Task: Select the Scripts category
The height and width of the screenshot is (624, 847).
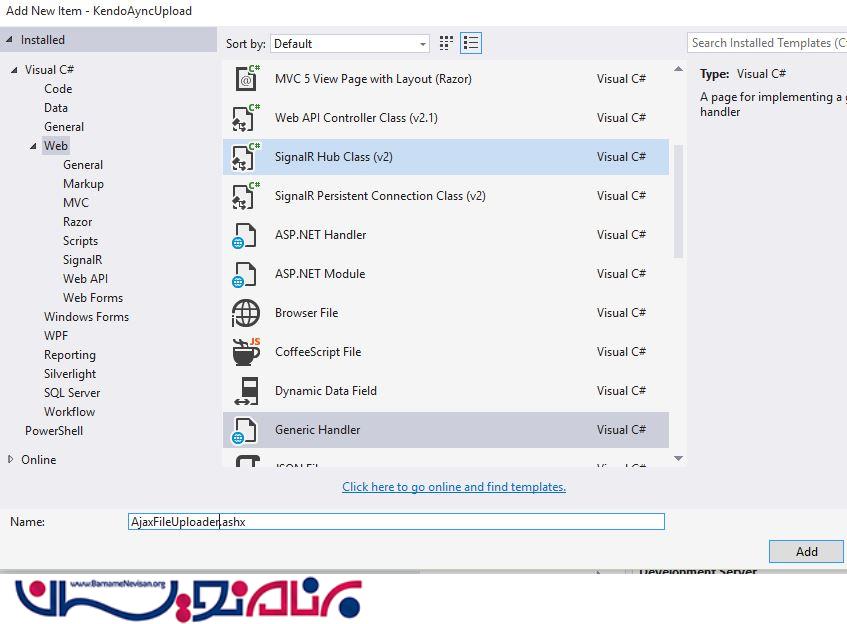Action: [80, 240]
